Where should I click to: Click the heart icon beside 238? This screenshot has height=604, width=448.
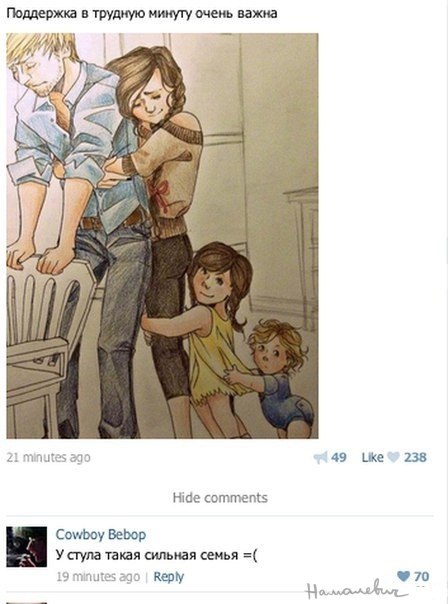coord(393,457)
